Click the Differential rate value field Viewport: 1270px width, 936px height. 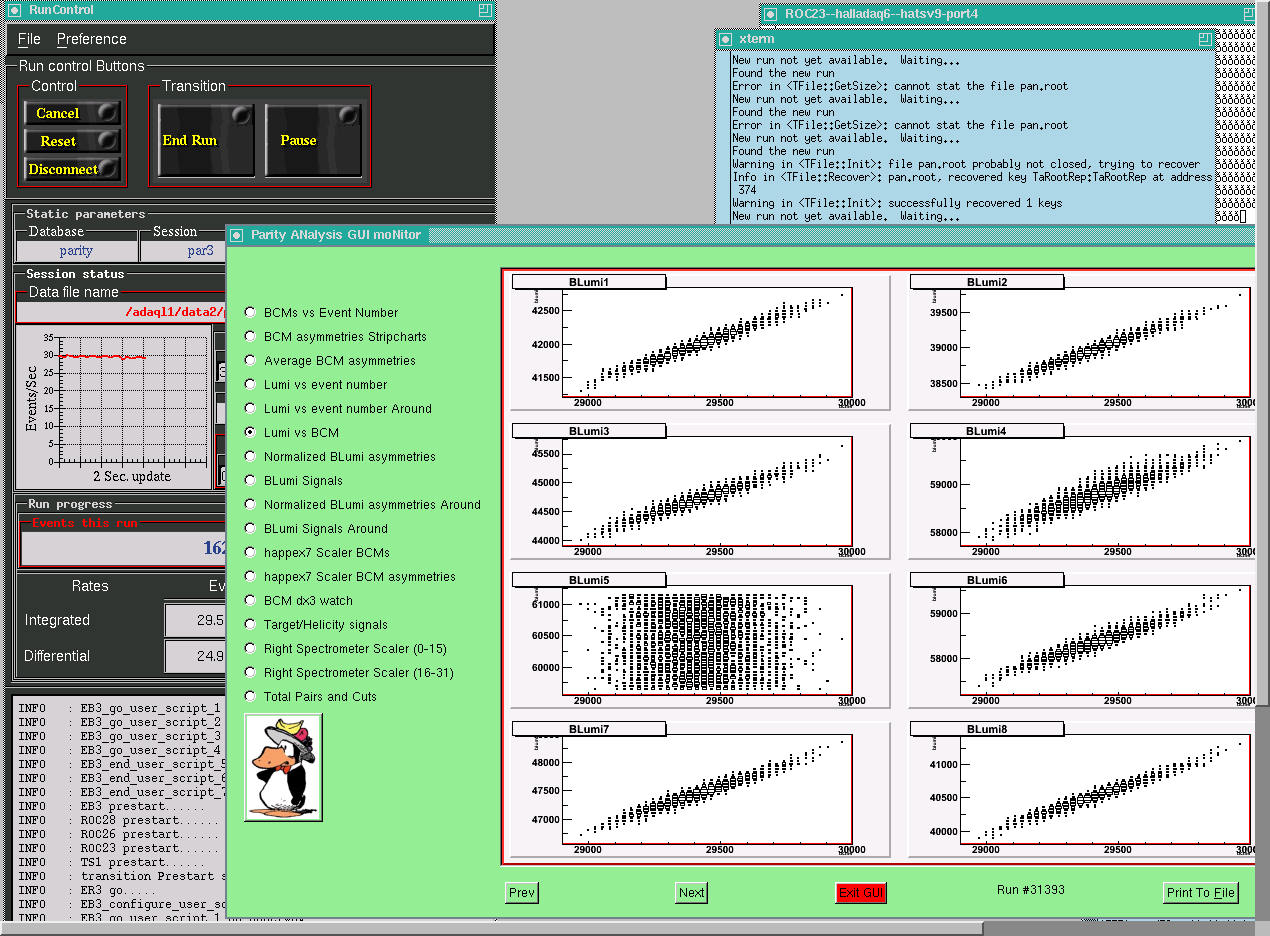[196, 656]
